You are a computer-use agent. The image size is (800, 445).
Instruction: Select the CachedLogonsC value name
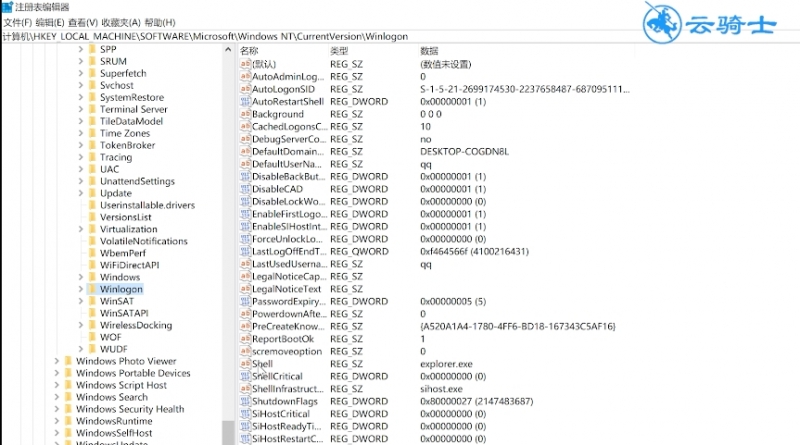pyautogui.click(x=290, y=127)
